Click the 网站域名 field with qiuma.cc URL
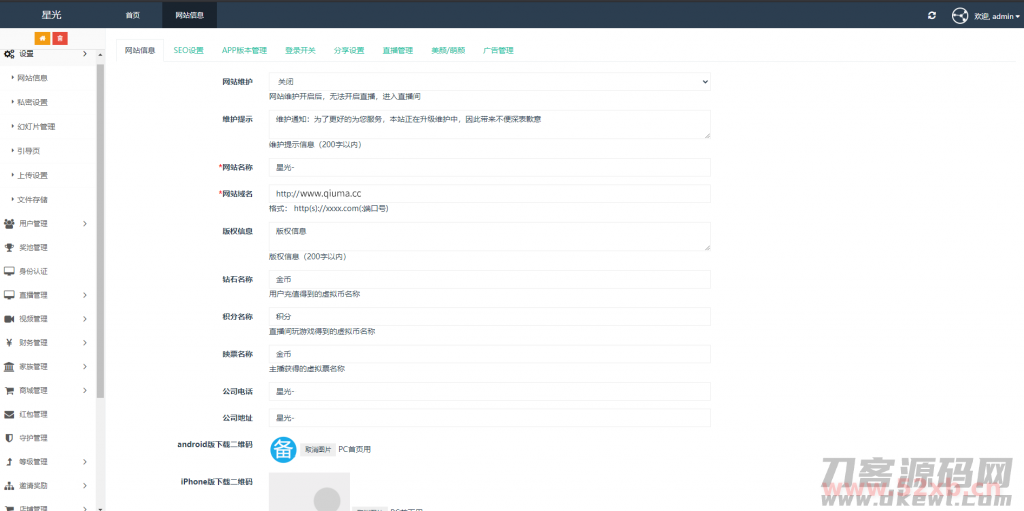Image resolution: width=1024 pixels, height=511 pixels. 490,193
